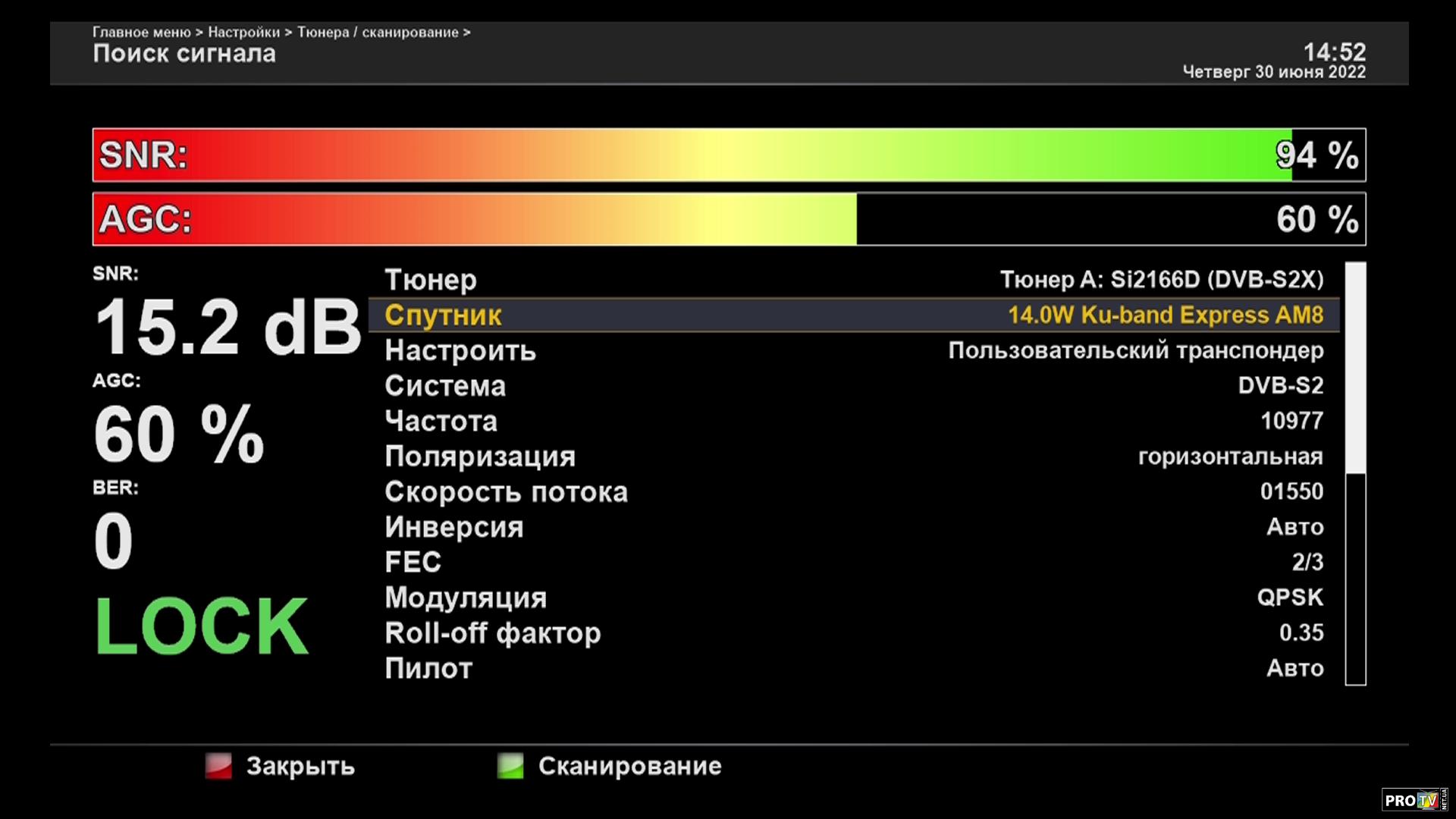Select the FEC 2/3 row
Screen dimensions: 1456x819
coord(853,562)
